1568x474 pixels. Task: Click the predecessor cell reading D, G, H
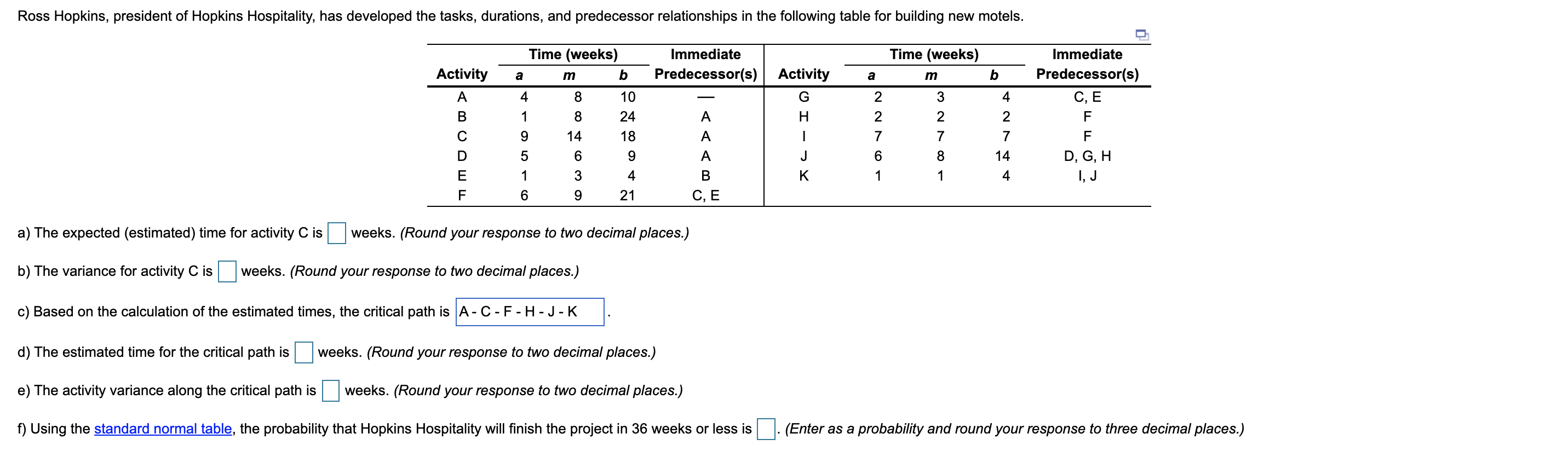pyautogui.click(x=1087, y=157)
